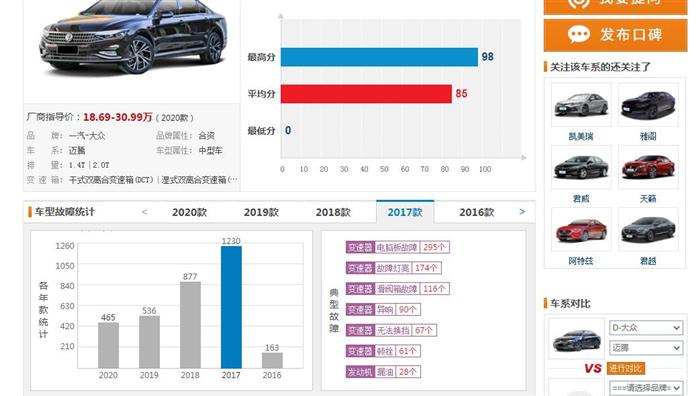700x396 pixels.
Task: Click the 君越 text link
Action: (x=648, y=261)
